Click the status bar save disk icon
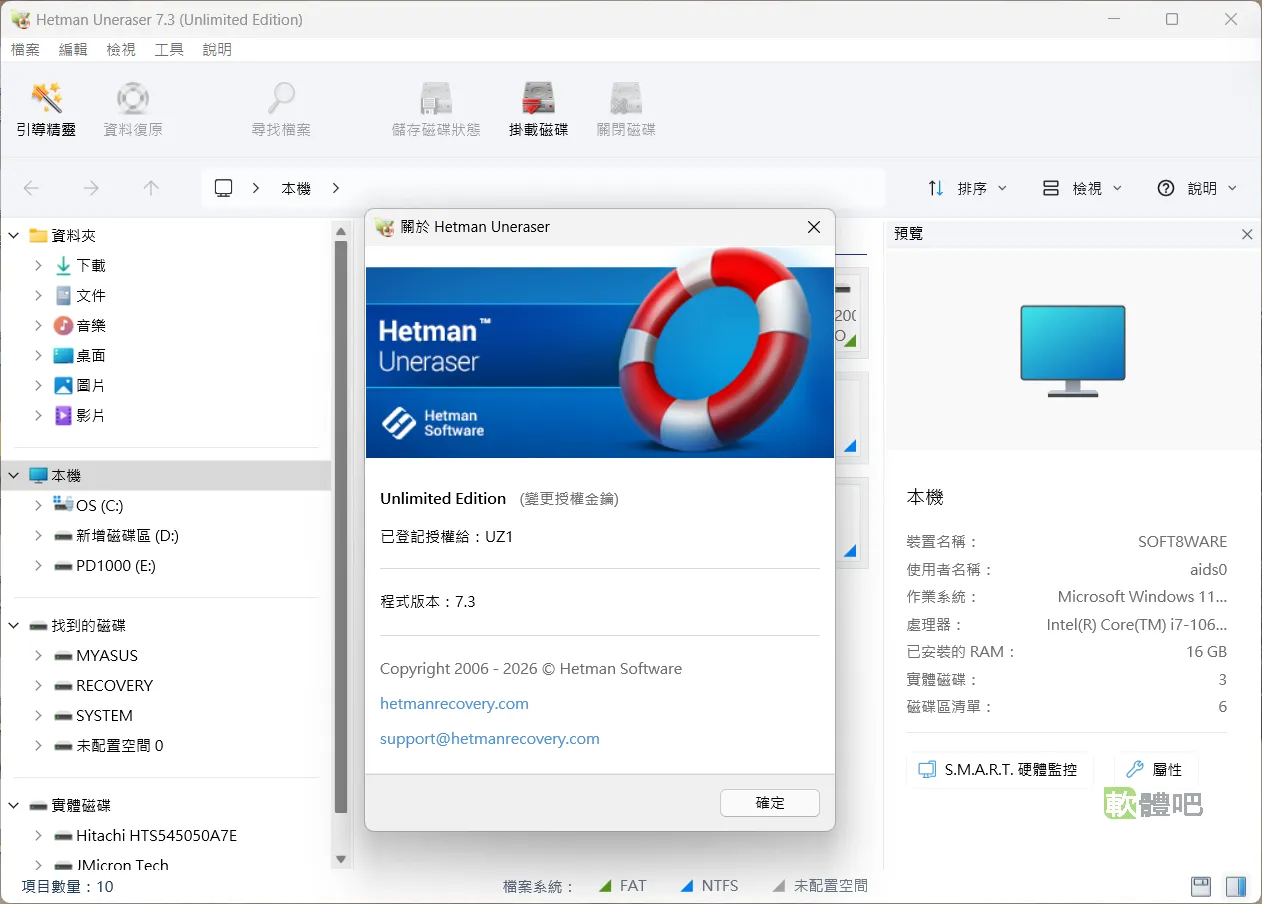This screenshot has height=904, width=1262. 1201,886
